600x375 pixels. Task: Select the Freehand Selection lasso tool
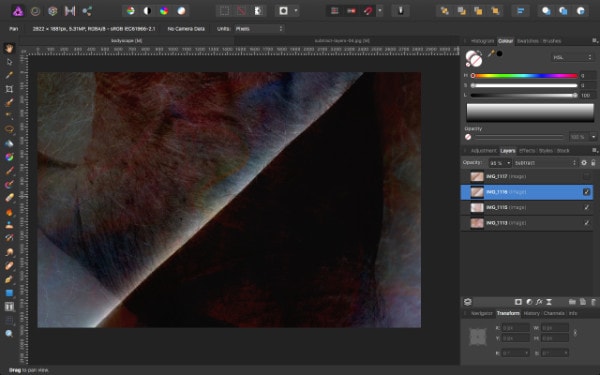[x=9, y=129]
